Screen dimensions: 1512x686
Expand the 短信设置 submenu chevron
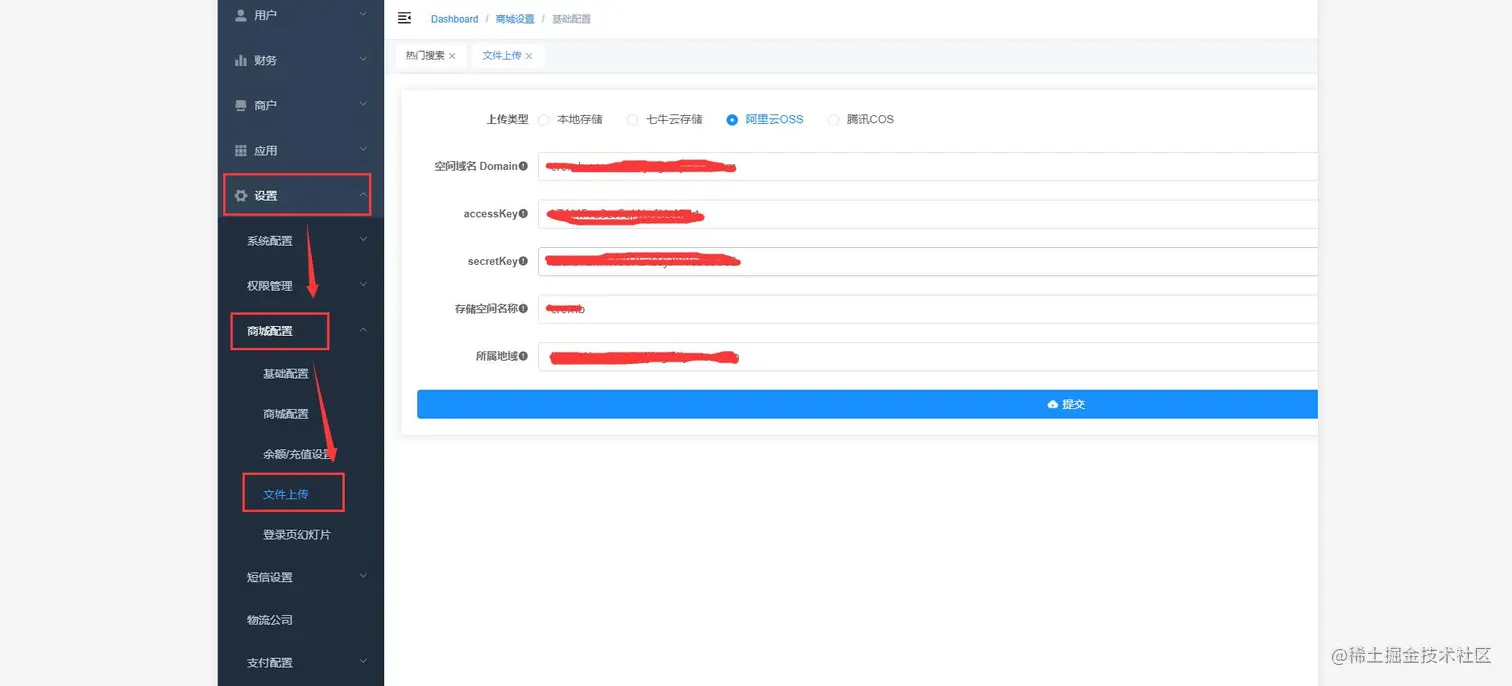[x=363, y=576]
